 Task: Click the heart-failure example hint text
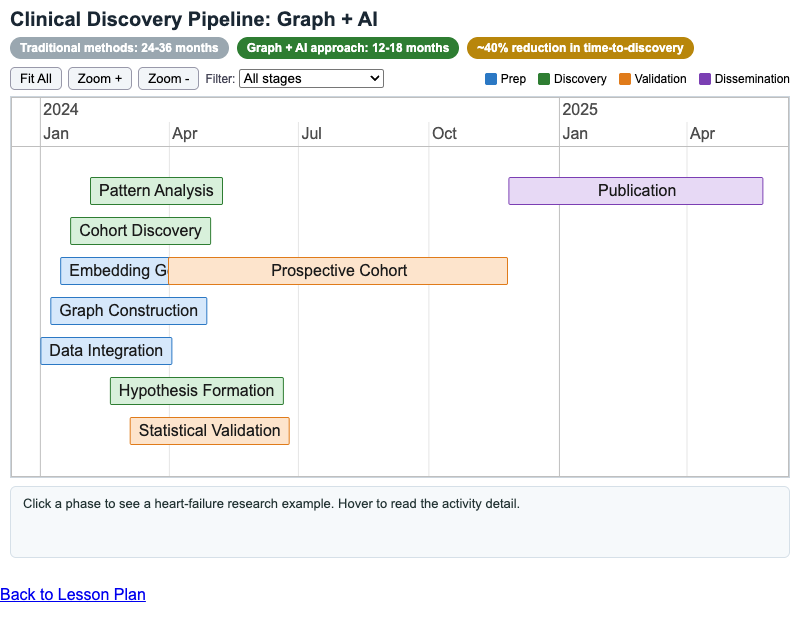coord(271,504)
